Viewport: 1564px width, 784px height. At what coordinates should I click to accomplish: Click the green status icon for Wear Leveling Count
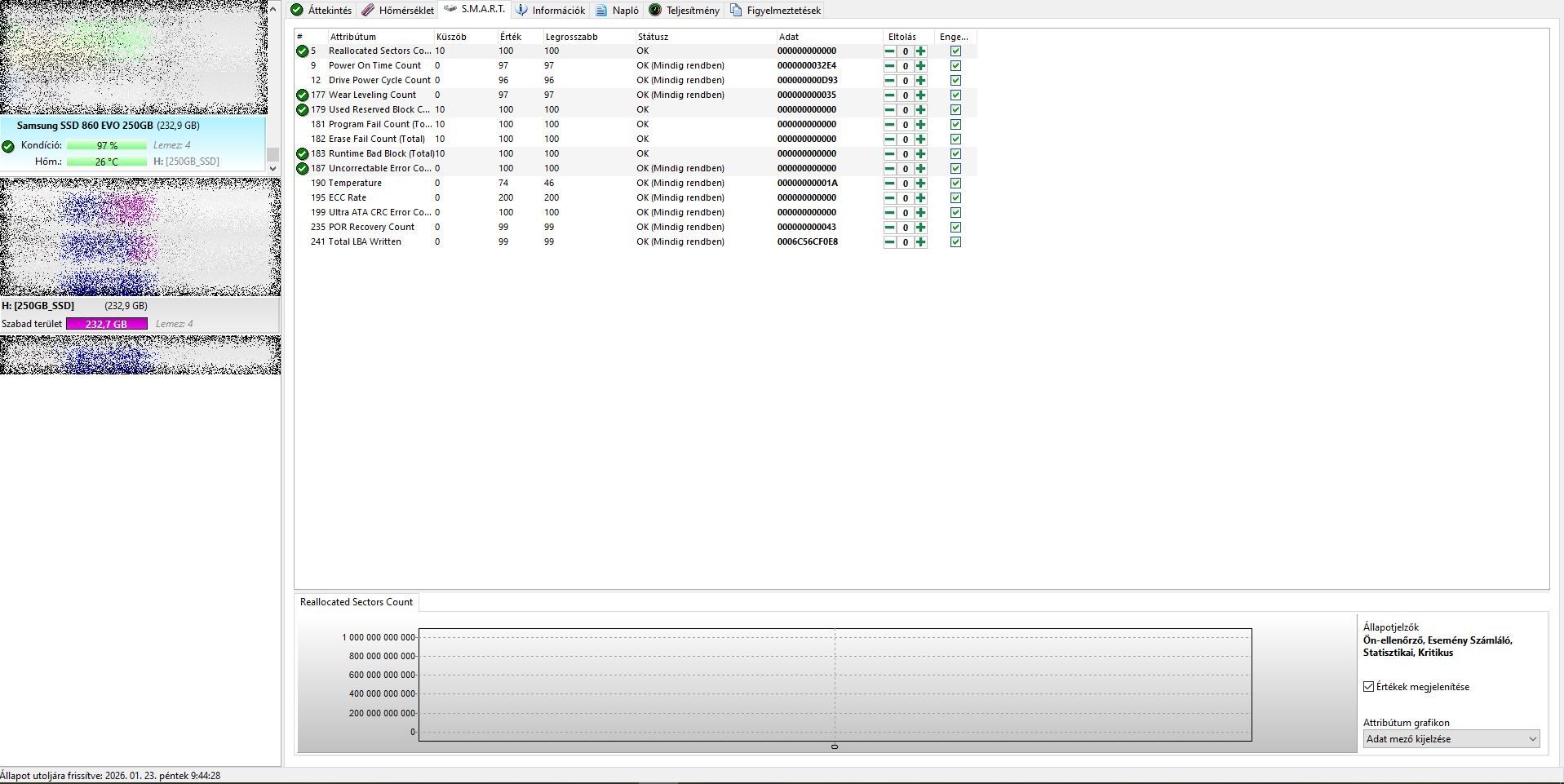tap(302, 95)
